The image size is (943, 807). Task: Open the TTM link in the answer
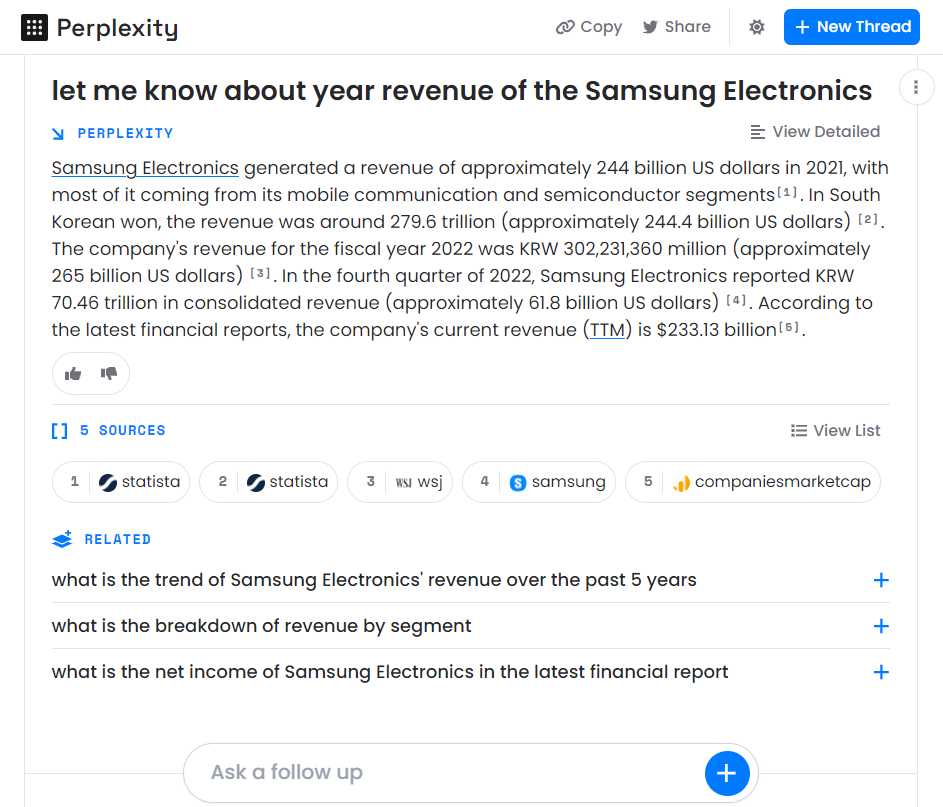[x=607, y=330]
